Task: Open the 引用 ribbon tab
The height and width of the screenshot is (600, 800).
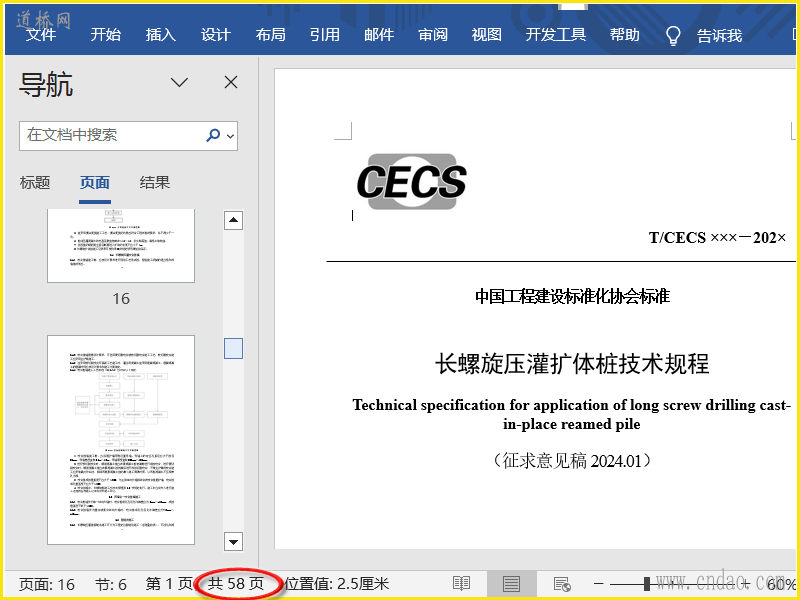Action: pyautogui.click(x=324, y=35)
